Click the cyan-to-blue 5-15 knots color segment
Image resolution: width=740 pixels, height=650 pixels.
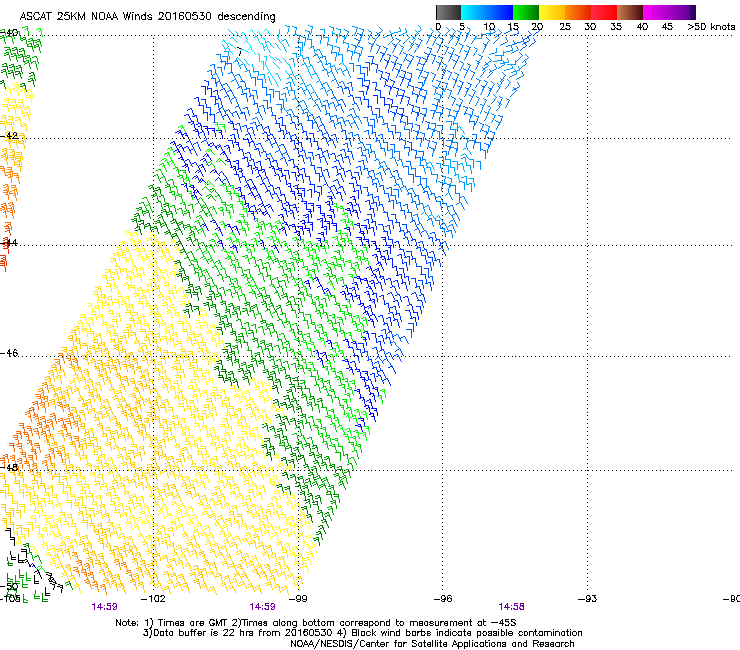[487, 12]
